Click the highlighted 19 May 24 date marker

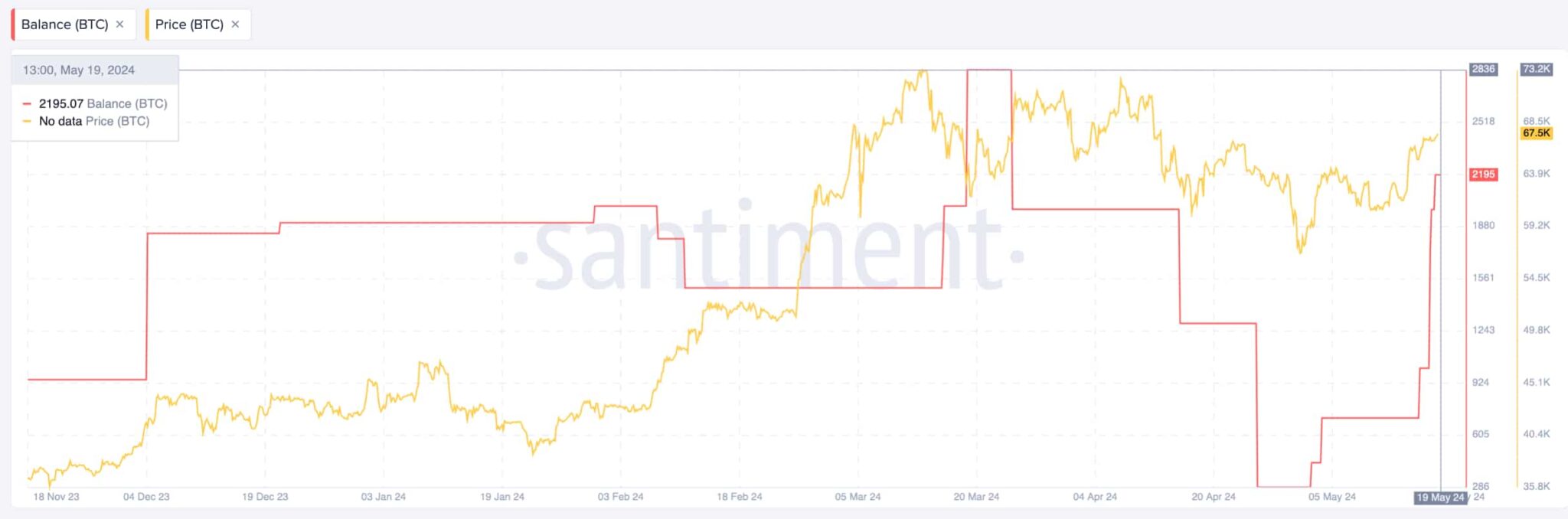coord(1440,498)
